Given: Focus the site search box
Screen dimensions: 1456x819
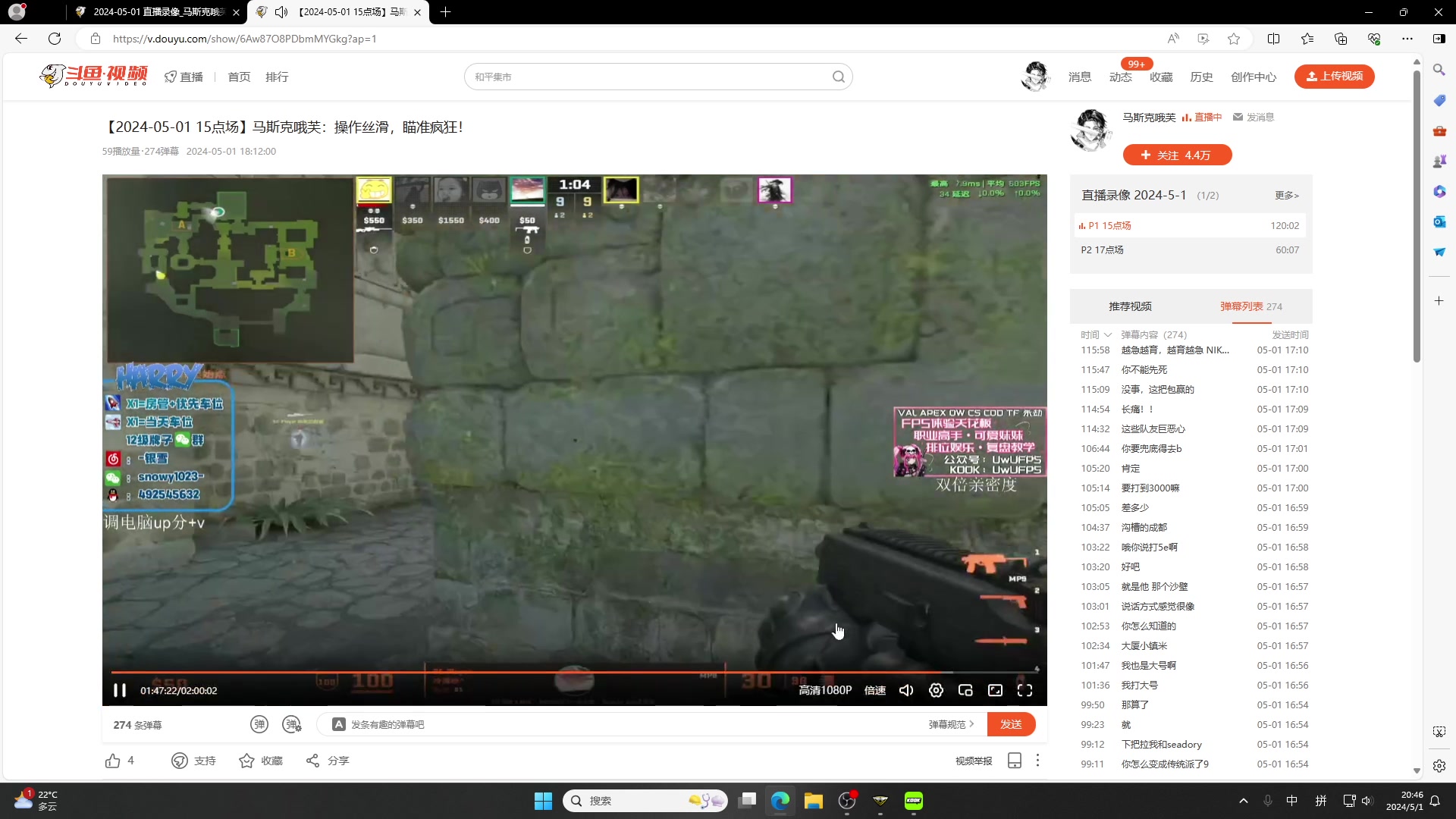Looking at the screenshot, I should (x=648, y=77).
